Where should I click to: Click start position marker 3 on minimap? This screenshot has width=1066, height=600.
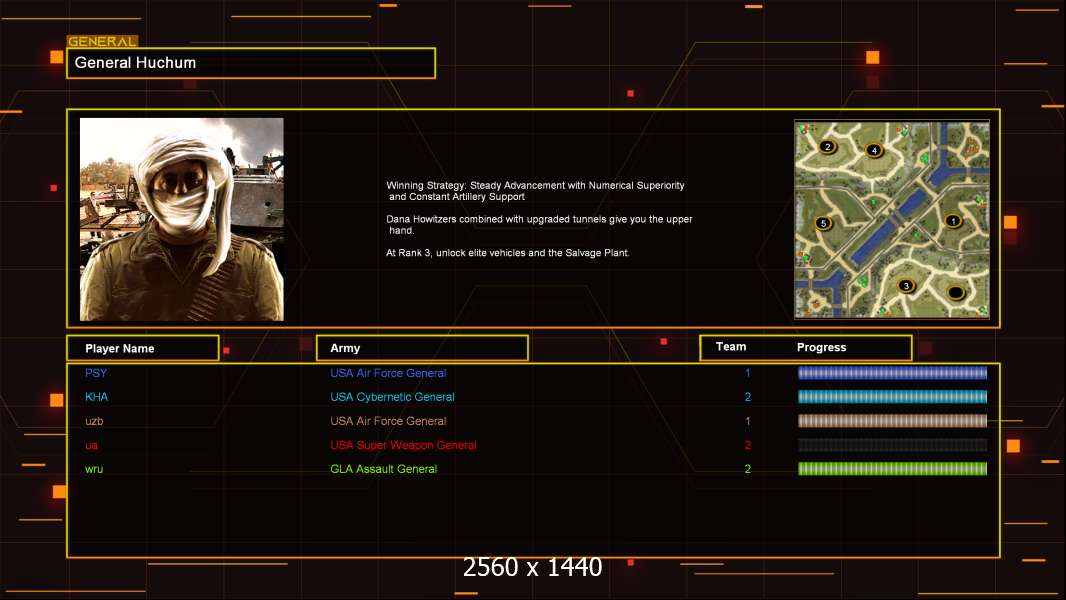tap(906, 285)
